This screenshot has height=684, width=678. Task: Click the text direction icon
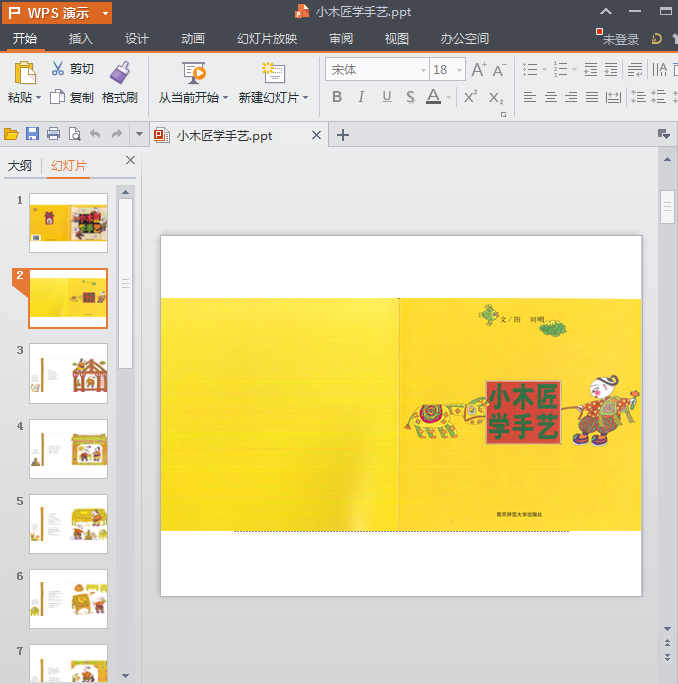[660, 69]
